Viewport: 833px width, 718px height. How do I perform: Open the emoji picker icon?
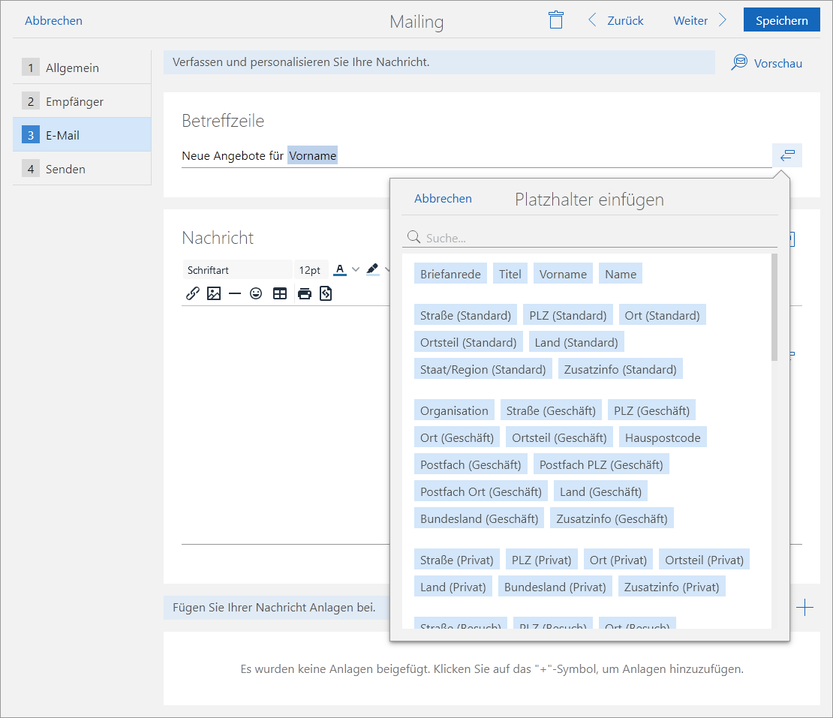pos(257,293)
